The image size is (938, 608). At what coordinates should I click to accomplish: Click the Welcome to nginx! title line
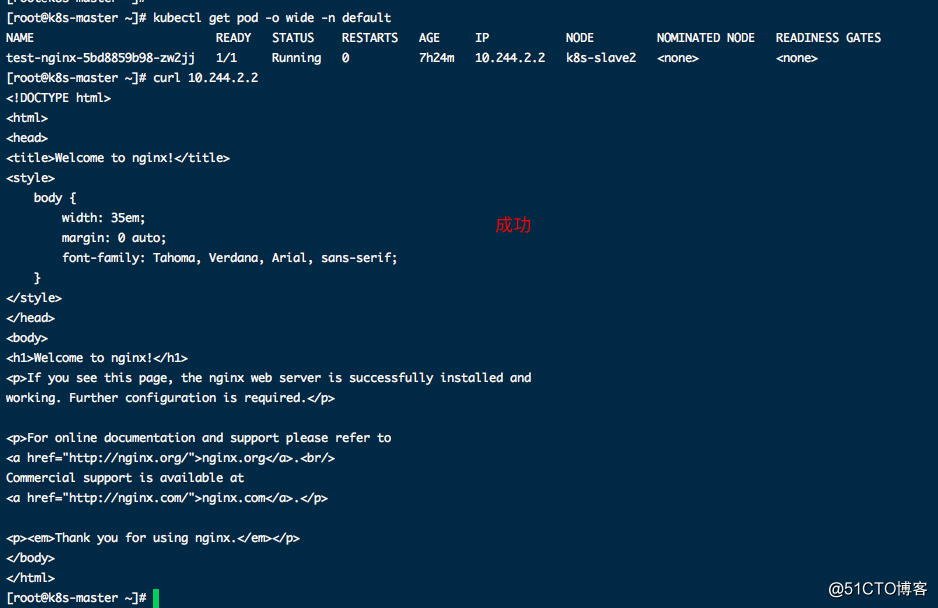118,158
